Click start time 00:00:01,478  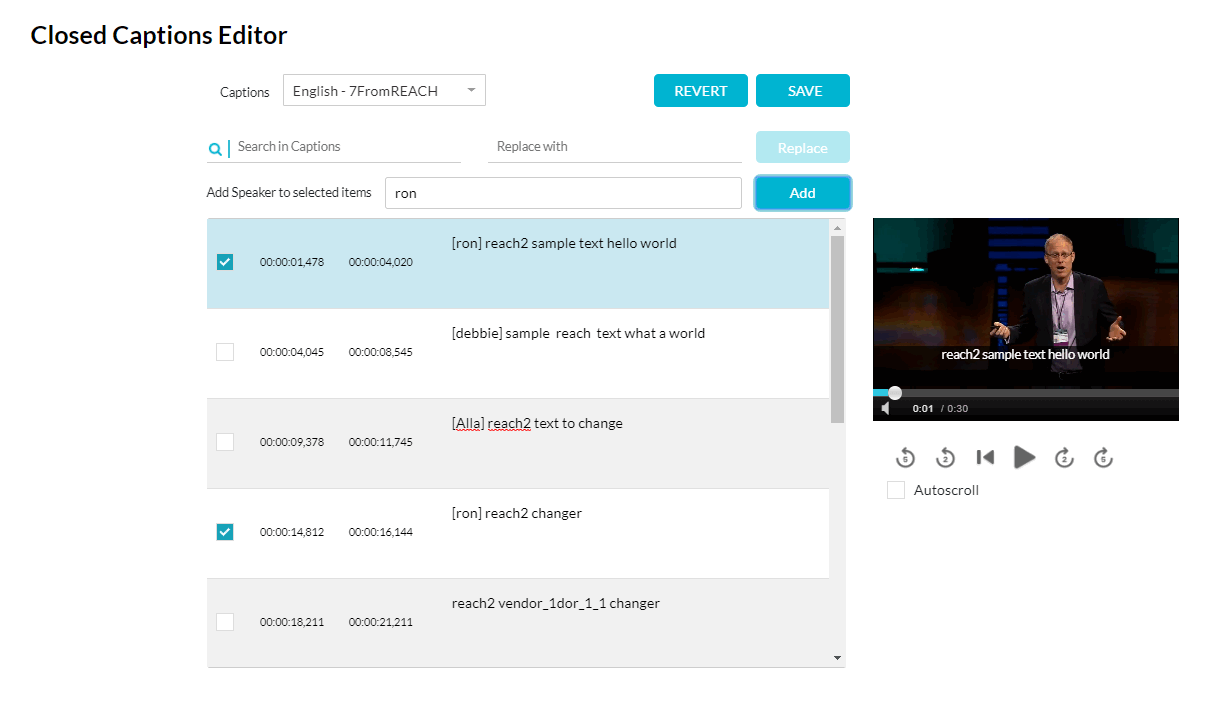click(x=292, y=262)
